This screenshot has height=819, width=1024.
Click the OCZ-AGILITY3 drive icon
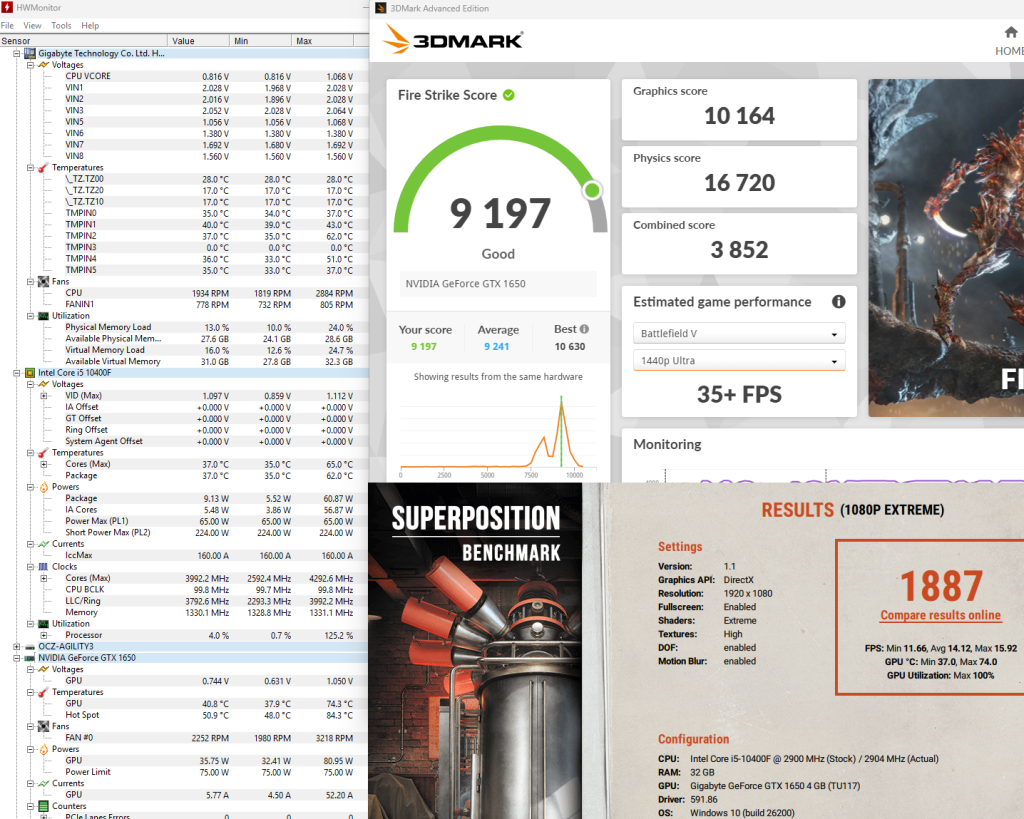29,647
